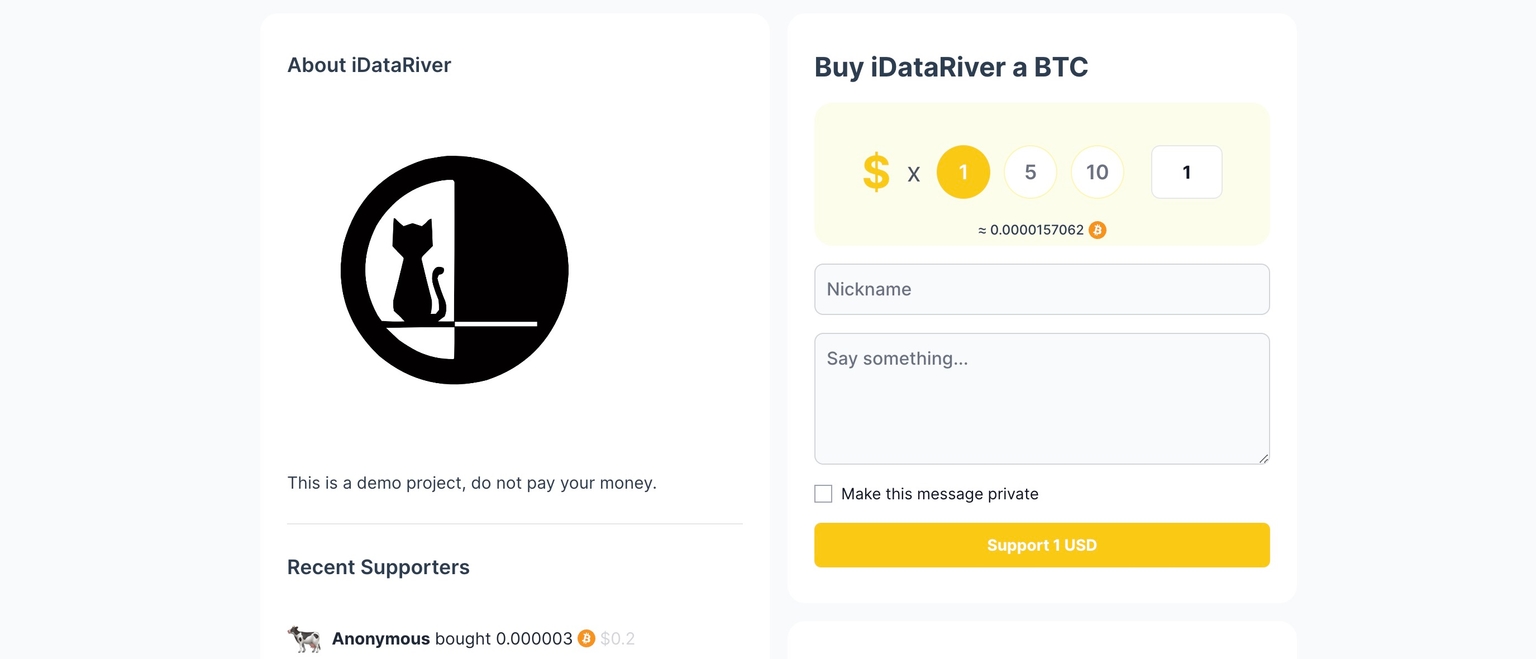Select the quantity 10 circle

click(1097, 171)
